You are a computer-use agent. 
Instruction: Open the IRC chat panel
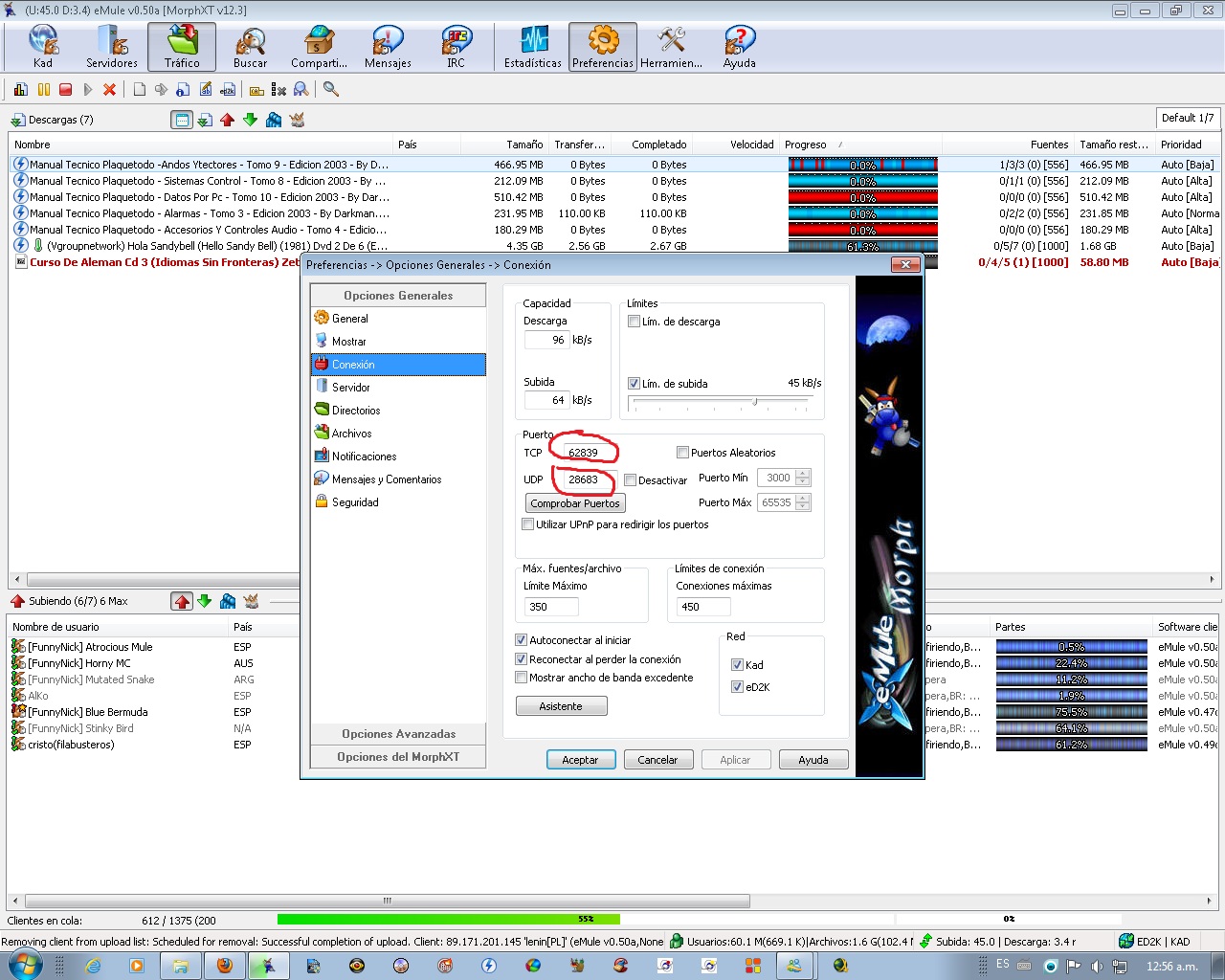pos(456,47)
